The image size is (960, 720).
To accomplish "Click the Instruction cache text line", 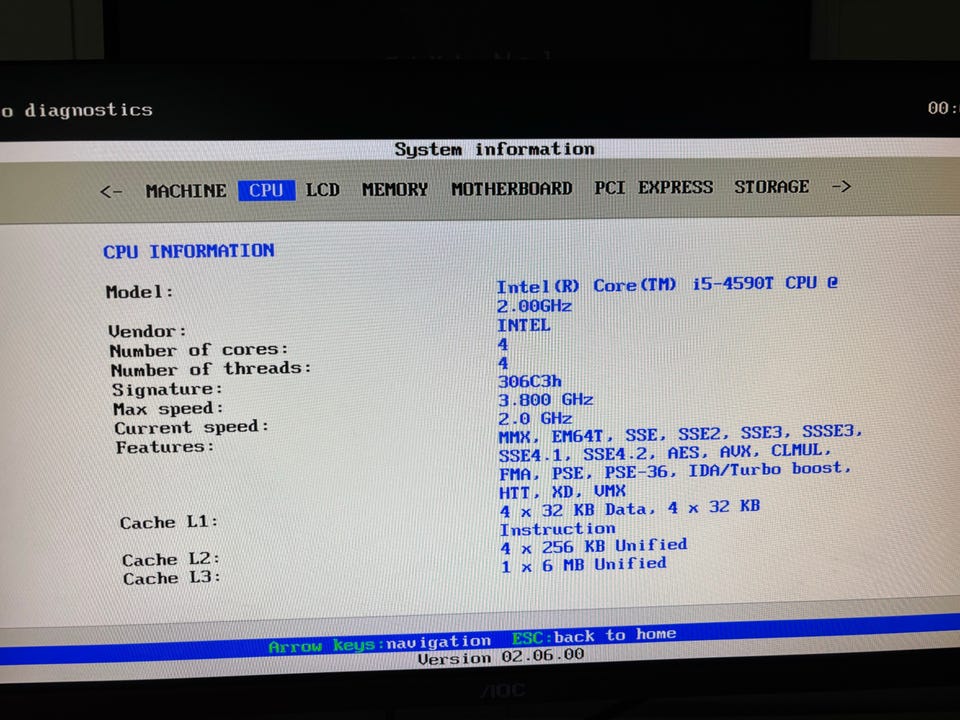I will (558, 528).
